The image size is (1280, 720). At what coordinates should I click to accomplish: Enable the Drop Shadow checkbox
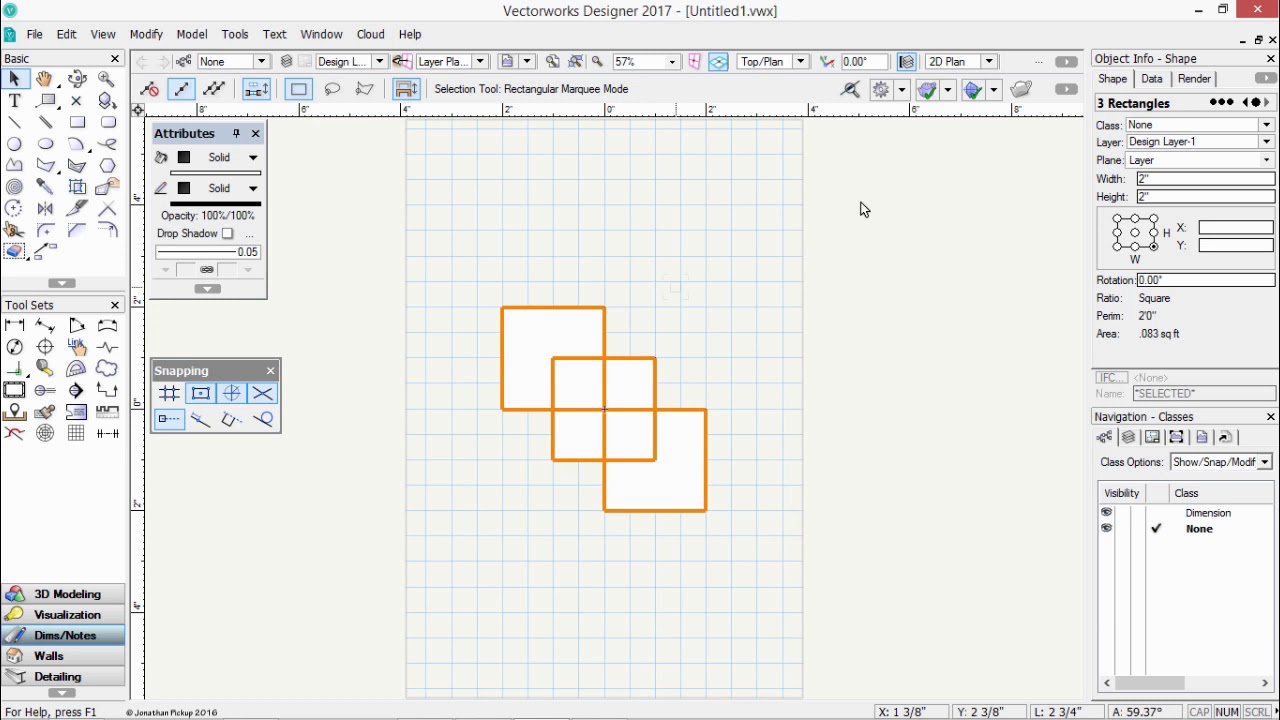[227, 233]
